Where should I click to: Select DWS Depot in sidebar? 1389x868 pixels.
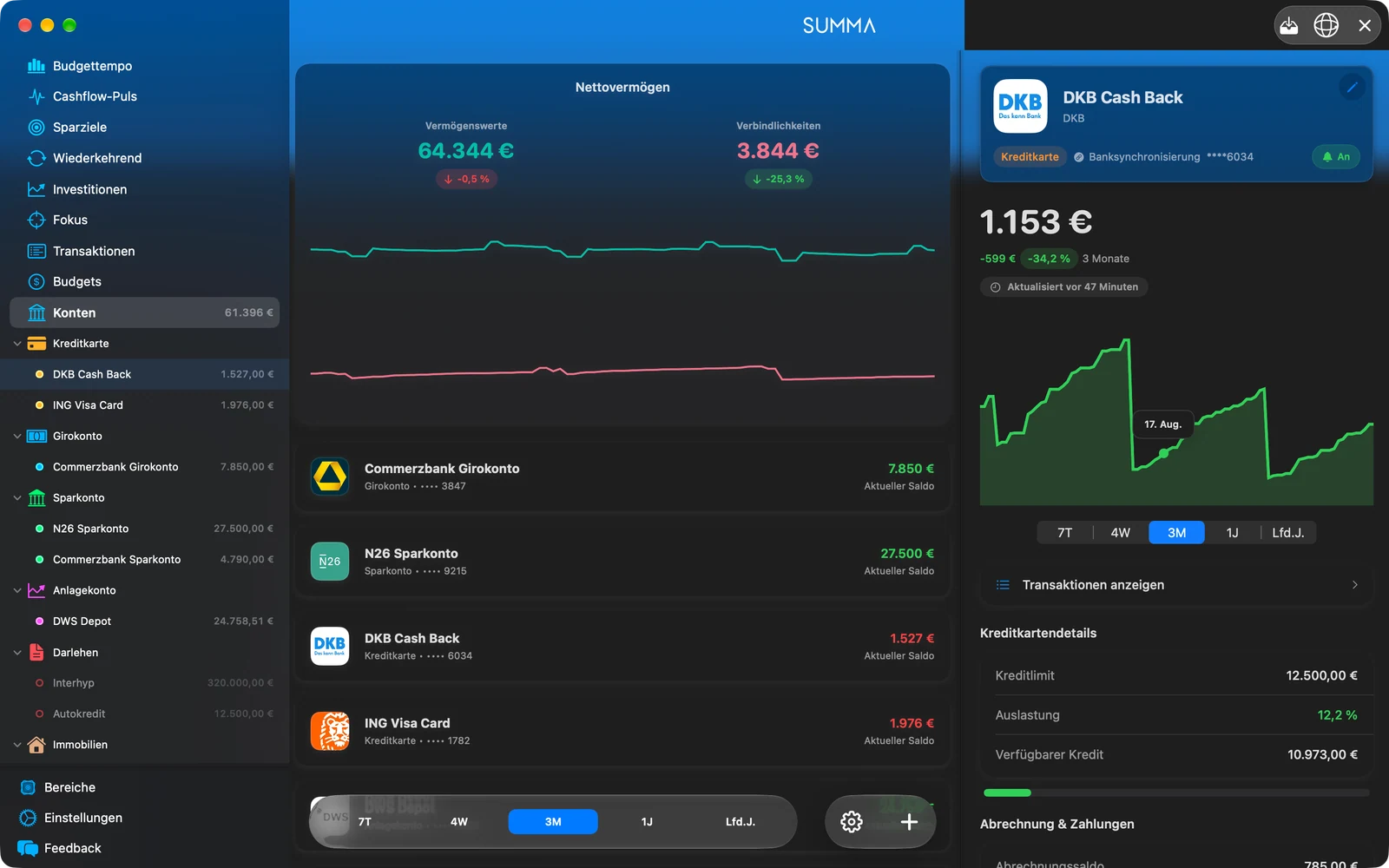pyautogui.click(x=144, y=621)
